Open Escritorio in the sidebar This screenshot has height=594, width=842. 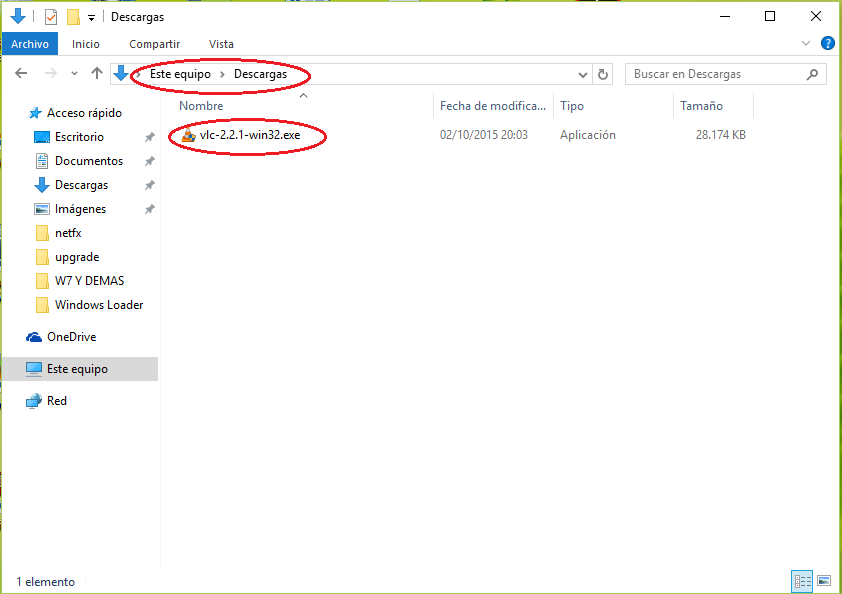[79, 137]
